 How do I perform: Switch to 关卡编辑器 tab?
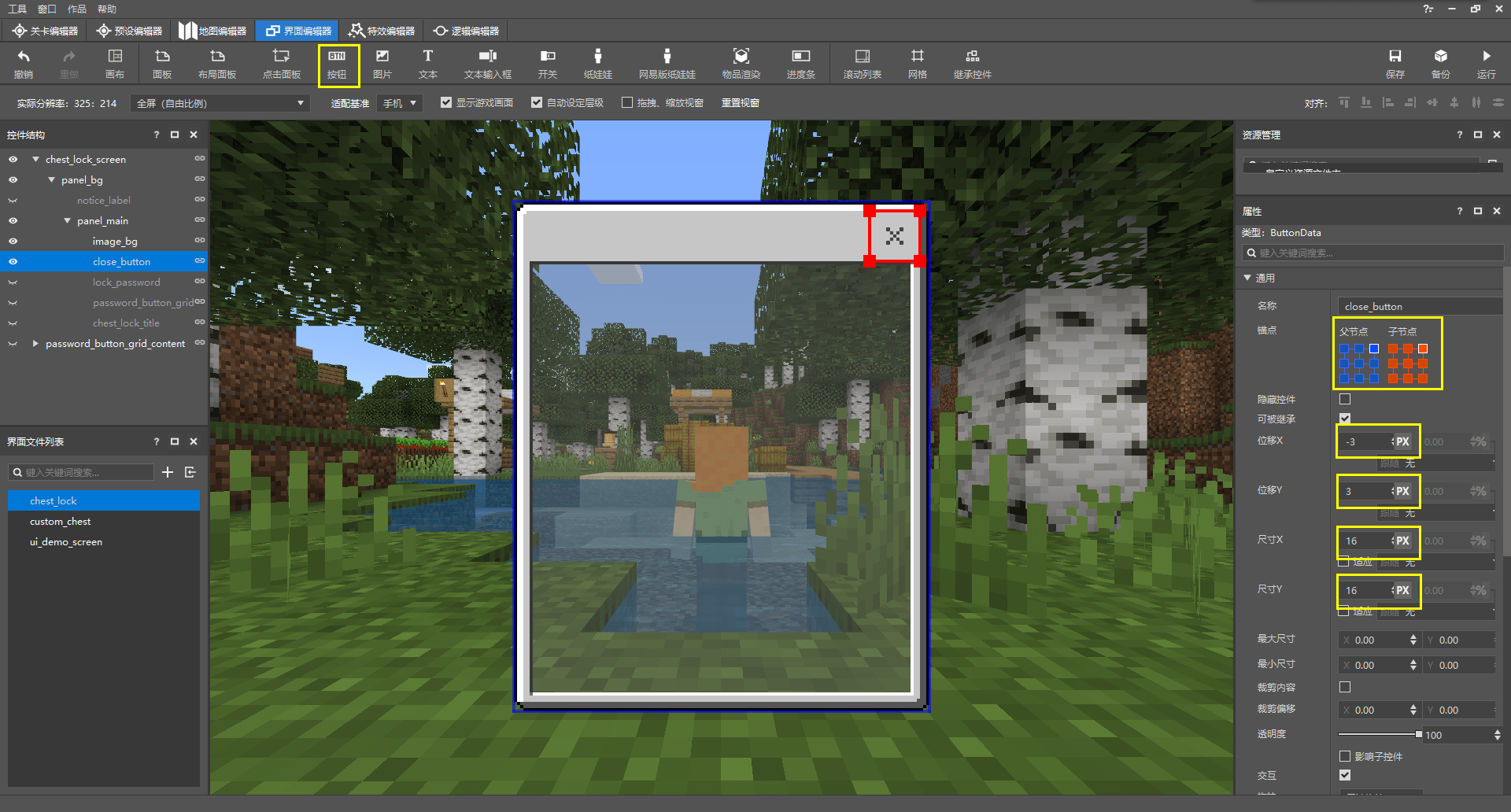(46, 31)
